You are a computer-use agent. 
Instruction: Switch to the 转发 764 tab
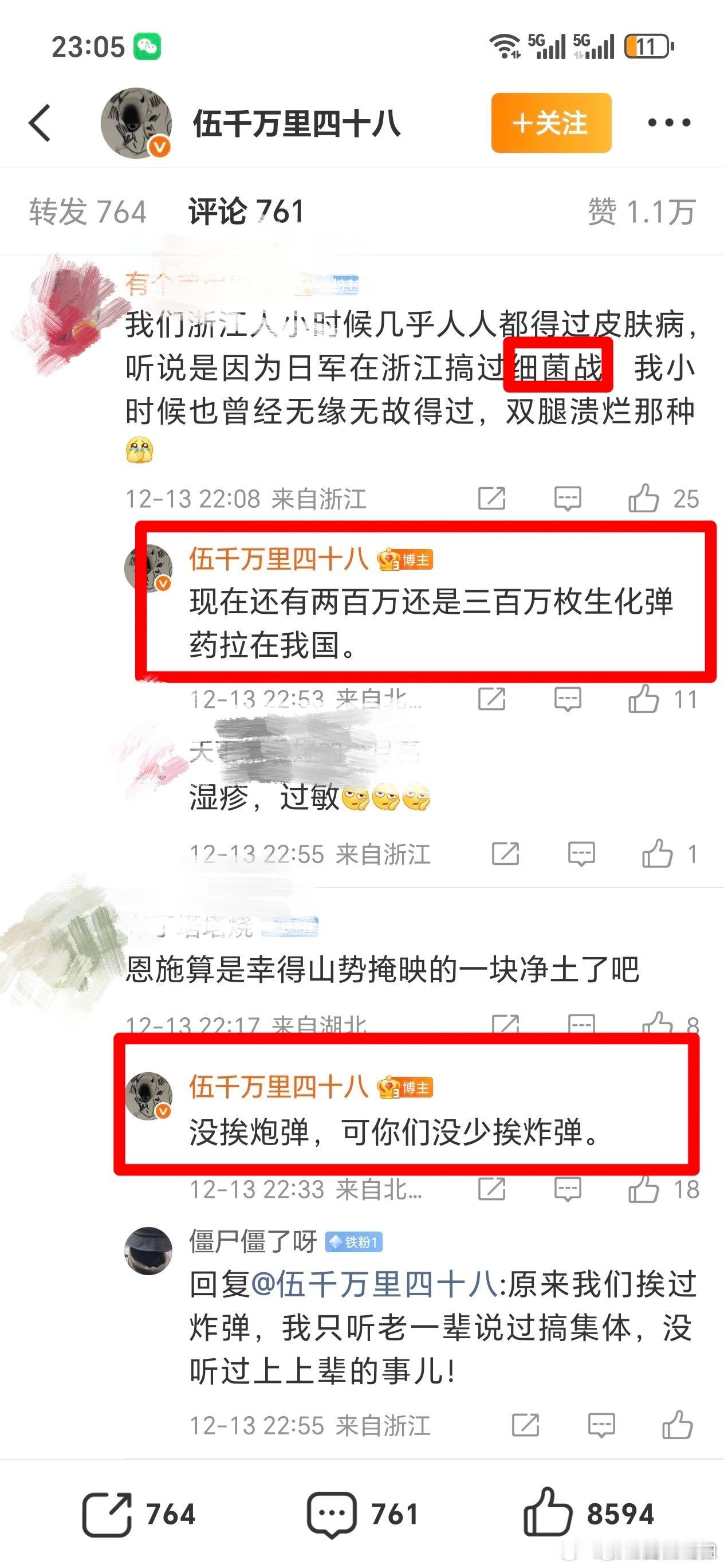[x=88, y=212]
